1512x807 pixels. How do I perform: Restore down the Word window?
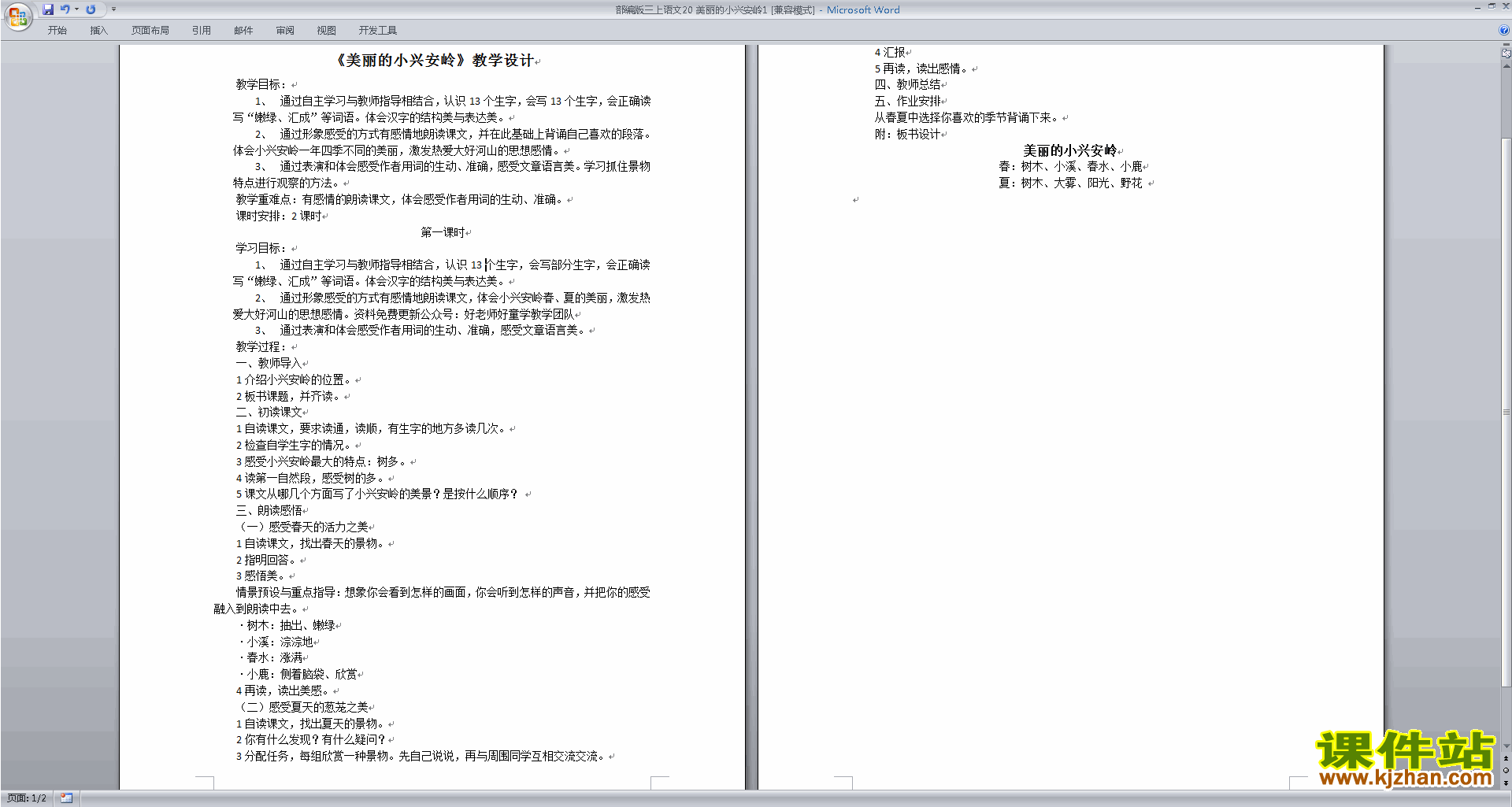(x=1492, y=6)
